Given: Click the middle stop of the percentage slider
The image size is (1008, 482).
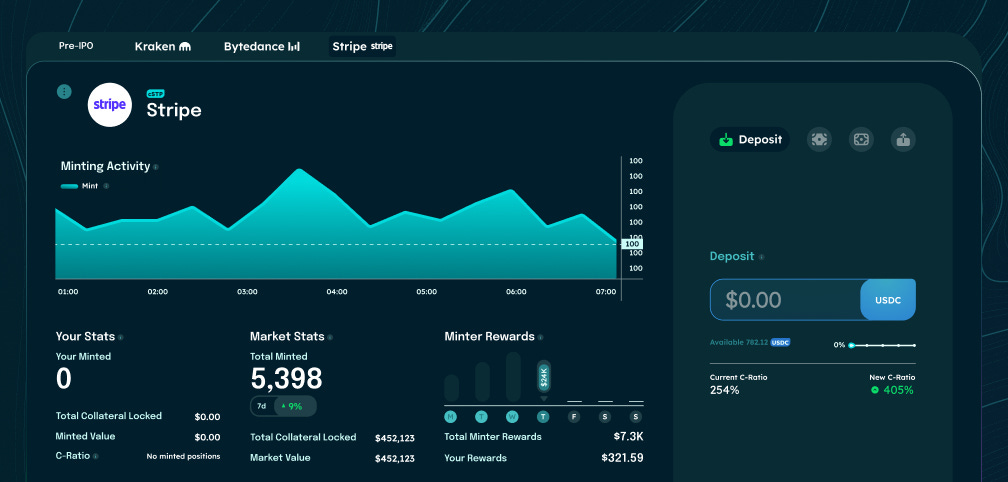Looking at the screenshot, I should click(x=883, y=345).
